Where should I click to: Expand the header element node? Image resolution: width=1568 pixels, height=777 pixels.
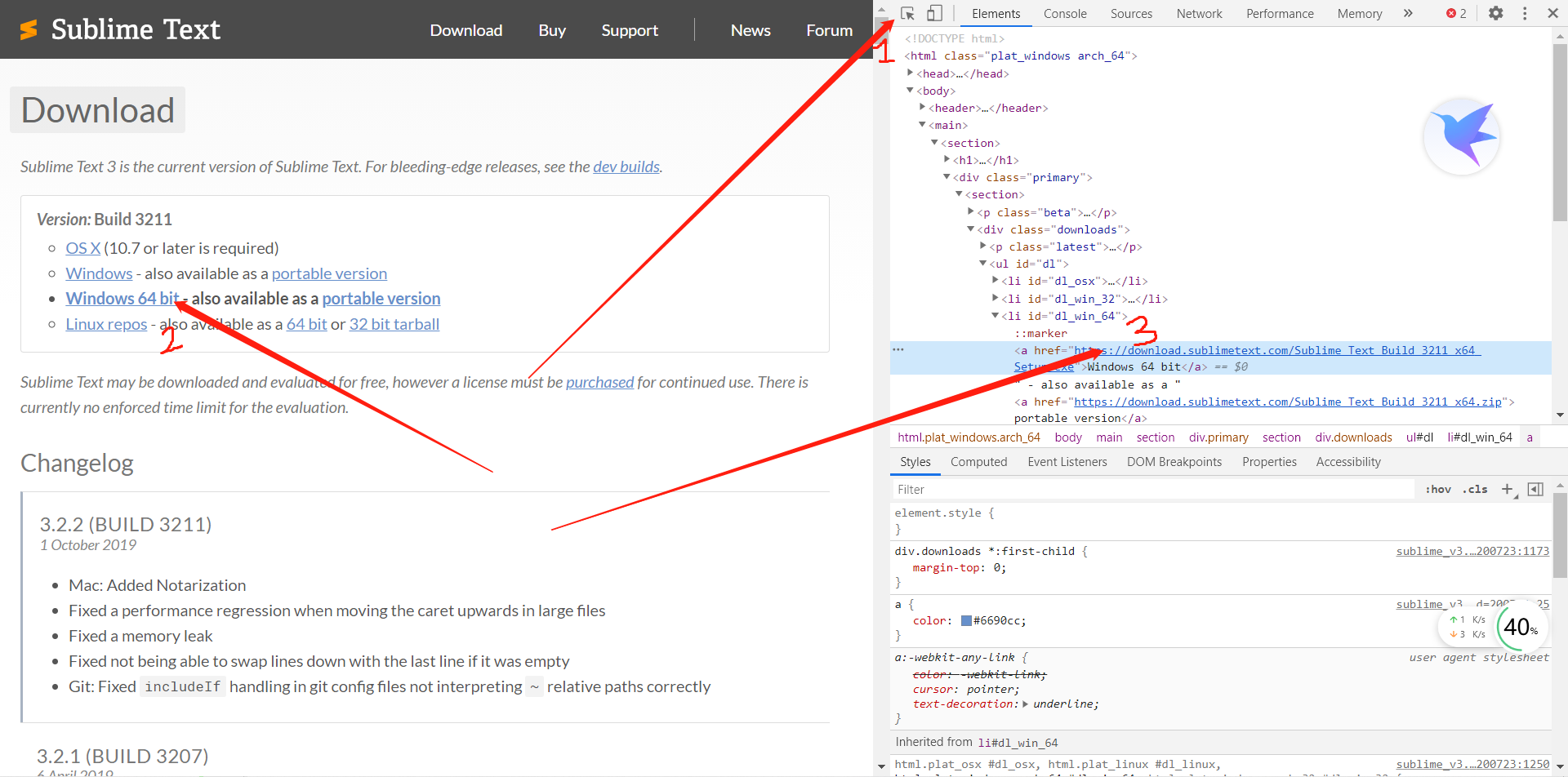pyautogui.click(x=923, y=107)
